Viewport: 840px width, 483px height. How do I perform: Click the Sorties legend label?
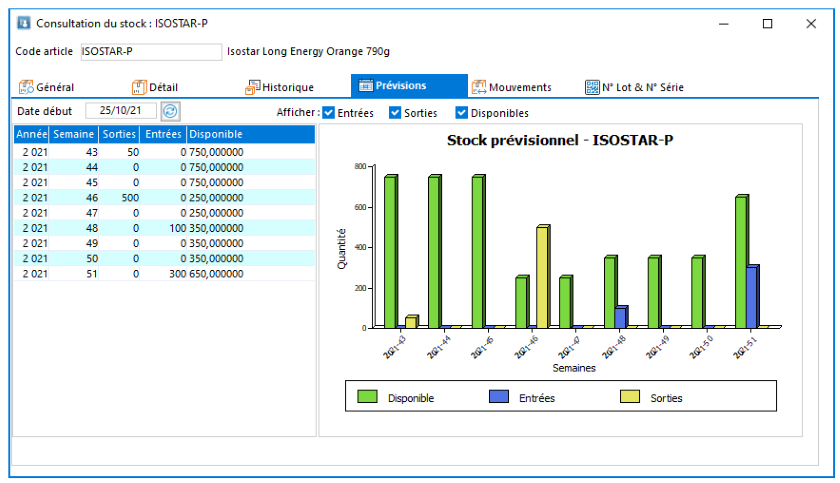pyautogui.click(x=666, y=398)
